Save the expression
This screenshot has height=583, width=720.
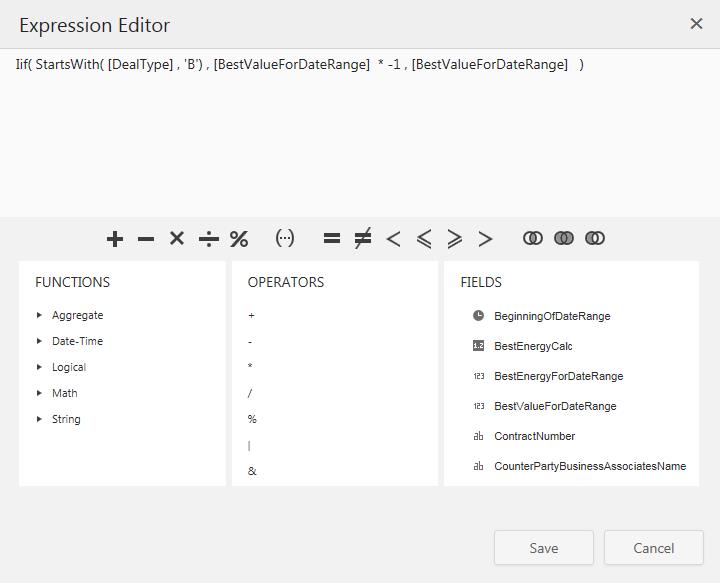[543, 548]
